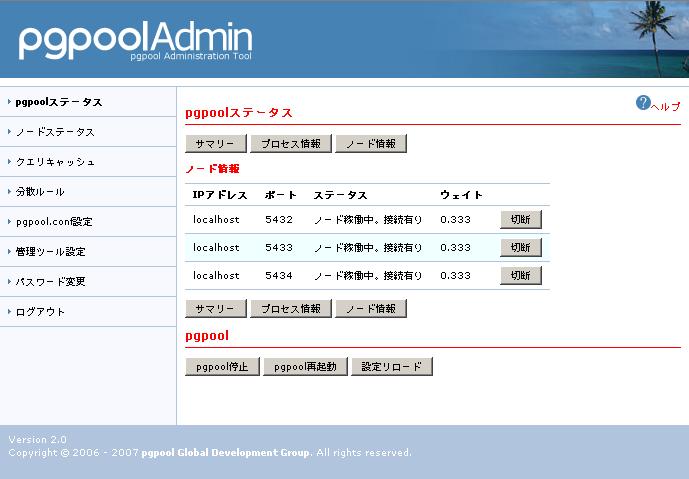The height and width of the screenshot is (479, 689).
Task: Click the 設定リロード button
Action: coord(392,367)
